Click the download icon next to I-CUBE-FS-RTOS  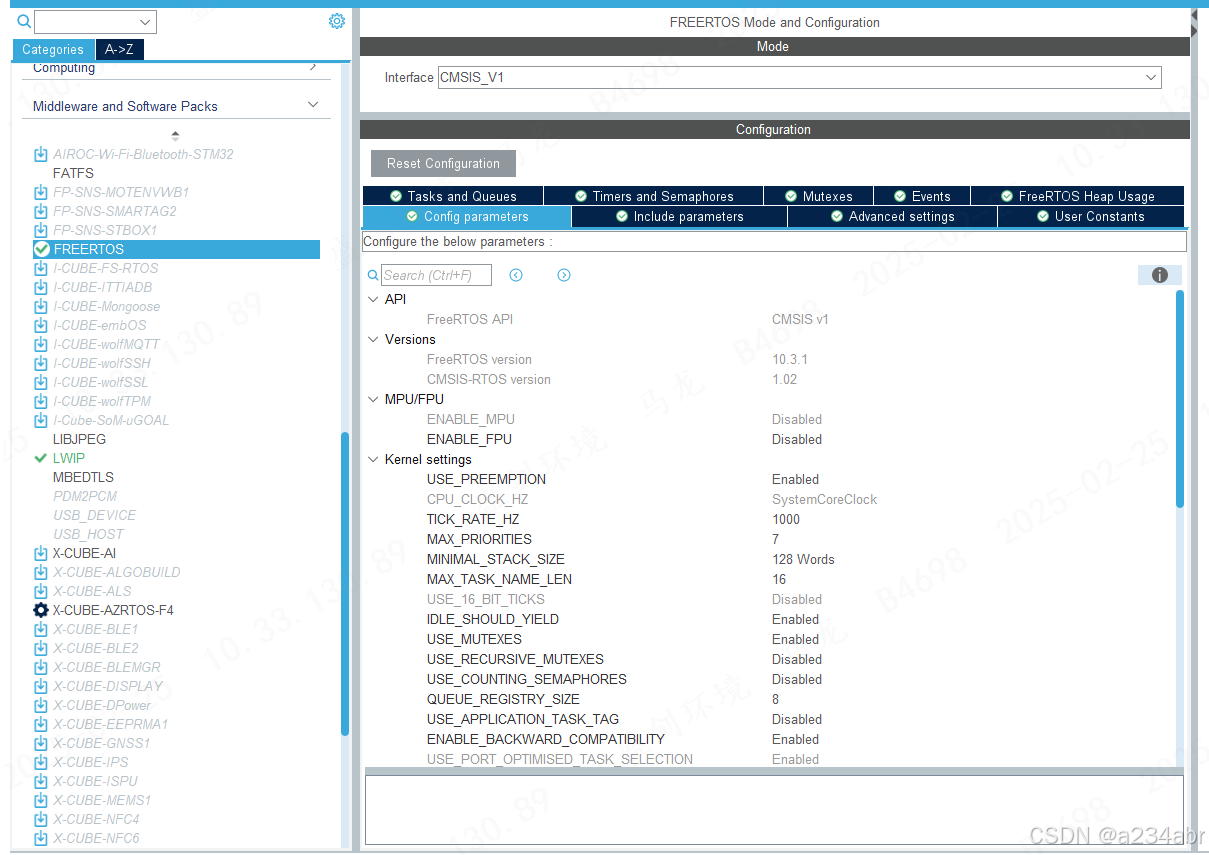point(41,268)
